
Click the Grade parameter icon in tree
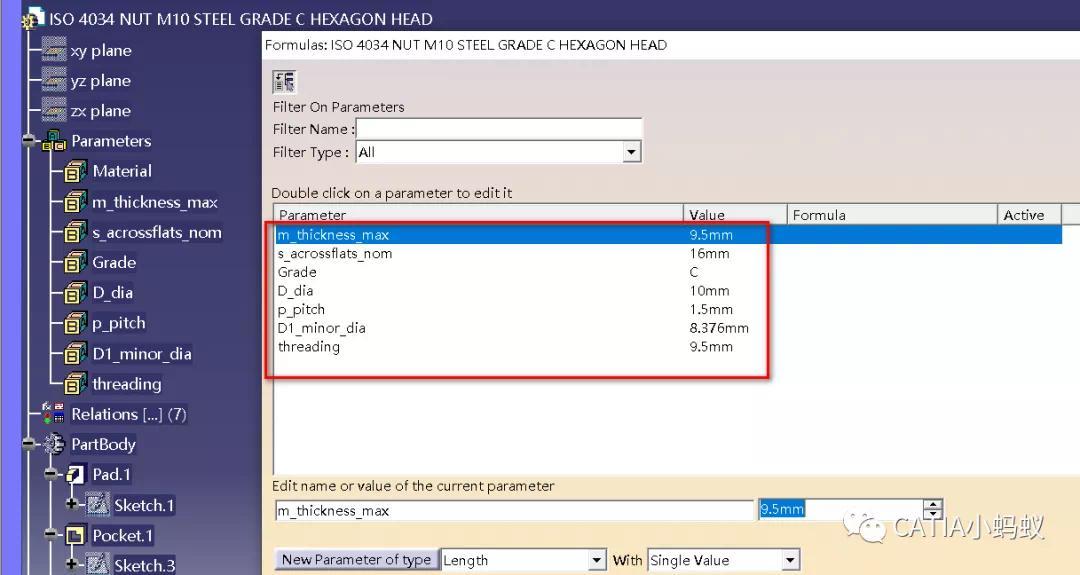click(x=75, y=262)
